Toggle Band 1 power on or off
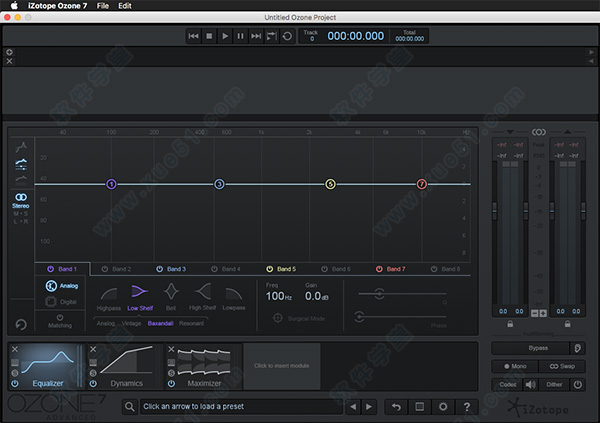Screen dimensions: 600x423 (x=51, y=269)
